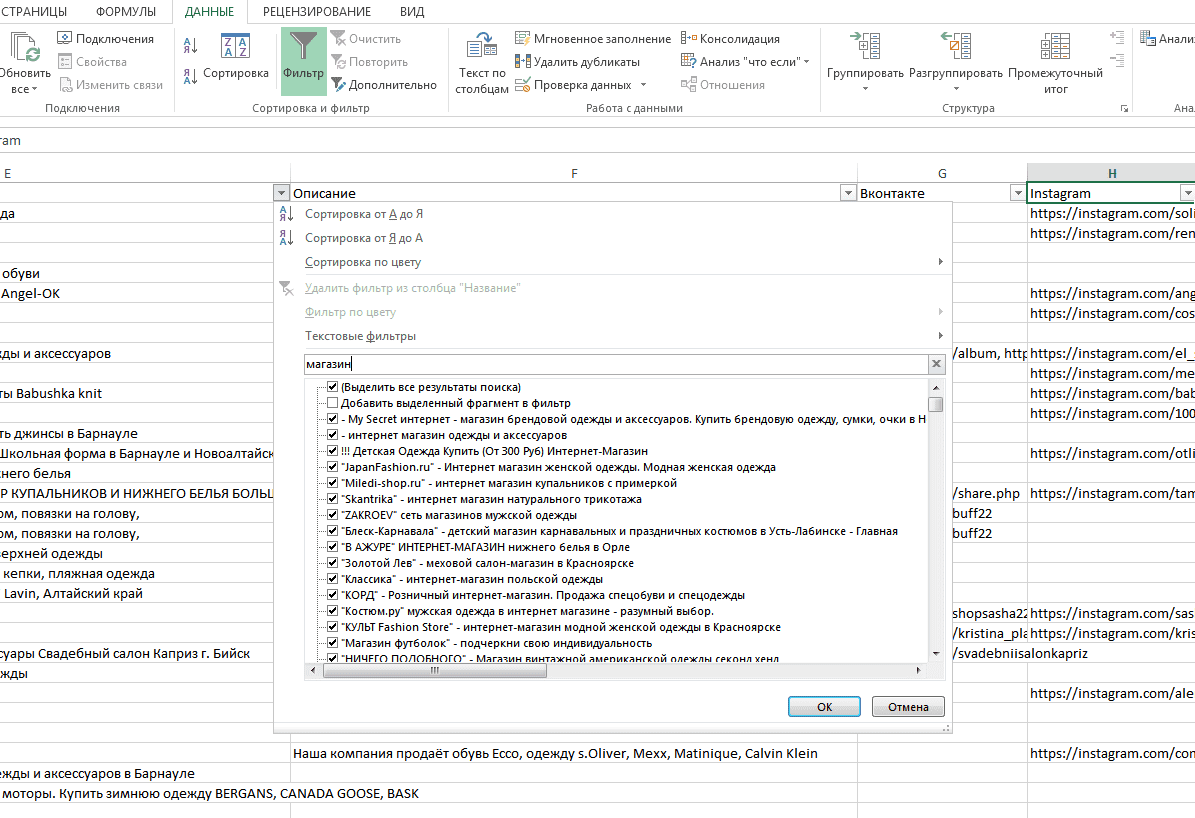
Task: Click filter list horizontal scrollbar thumb
Action: pos(434,671)
